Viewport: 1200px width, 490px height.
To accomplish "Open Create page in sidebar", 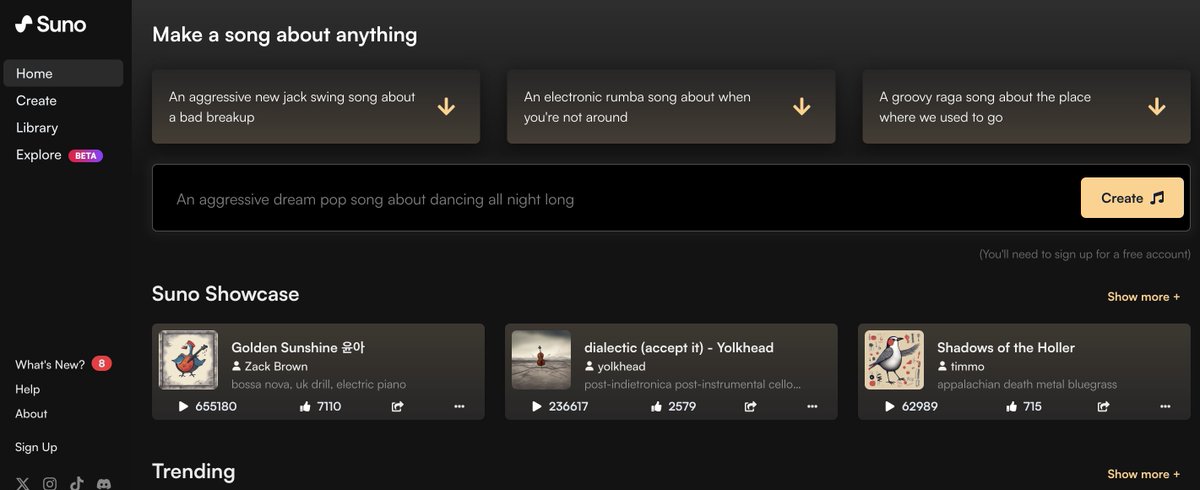I will pos(36,100).
